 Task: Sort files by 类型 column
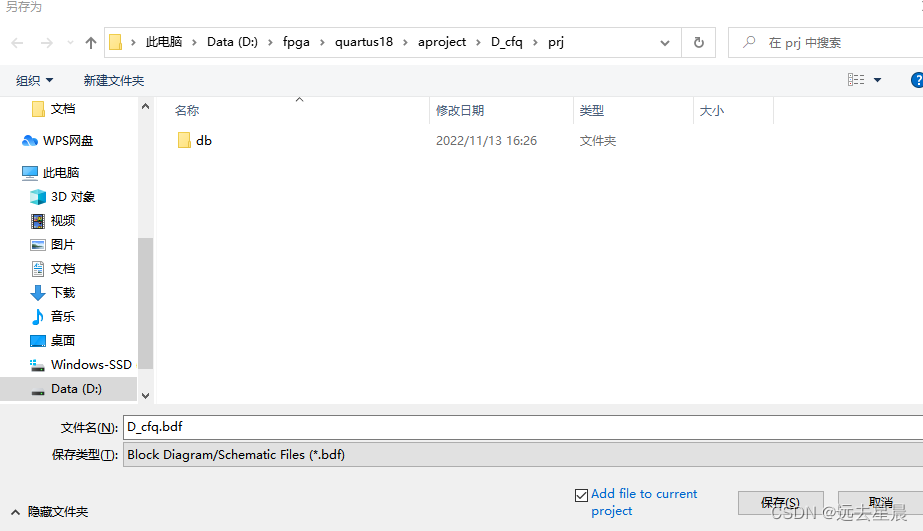pyautogui.click(x=592, y=110)
